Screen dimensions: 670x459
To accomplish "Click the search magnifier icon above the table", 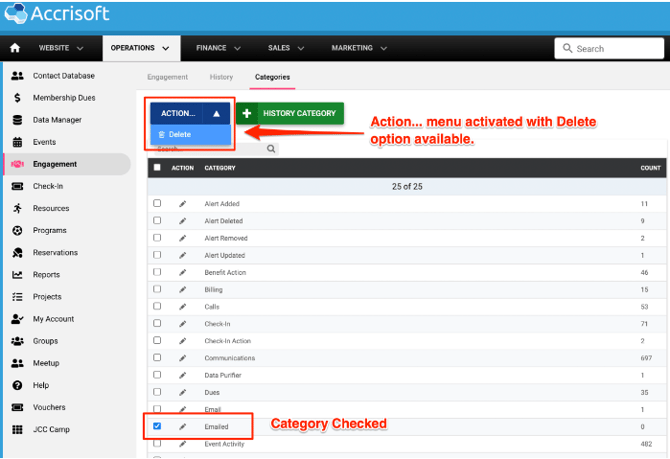I will tap(271, 149).
